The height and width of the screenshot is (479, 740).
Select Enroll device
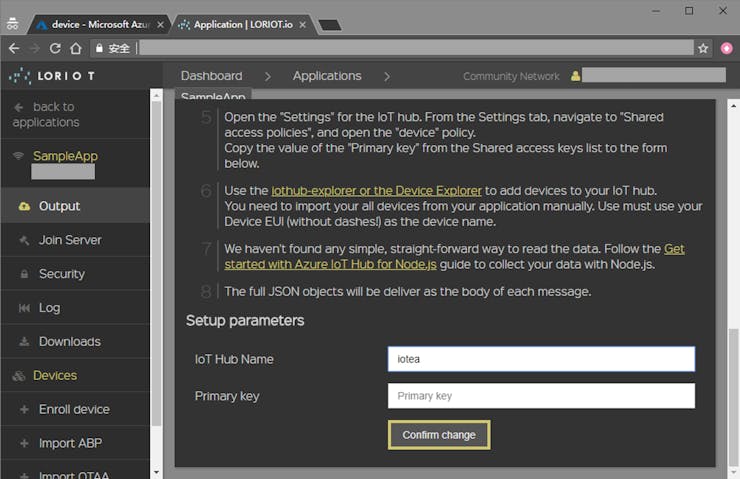pyautogui.click(x=76, y=409)
